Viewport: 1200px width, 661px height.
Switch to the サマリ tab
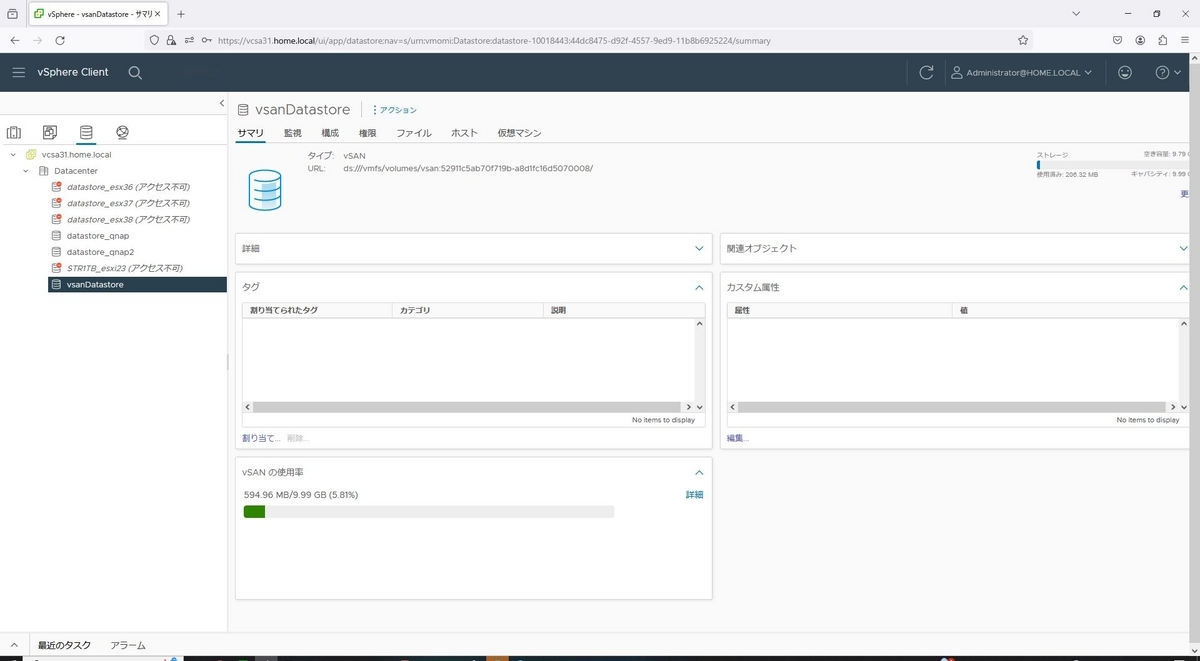click(250, 133)
